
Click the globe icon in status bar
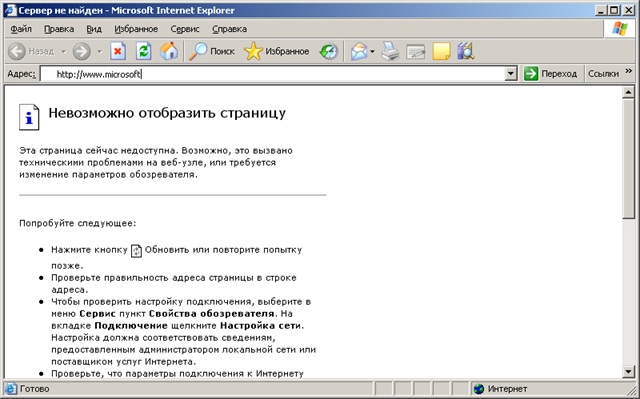[x=478, y=389]
